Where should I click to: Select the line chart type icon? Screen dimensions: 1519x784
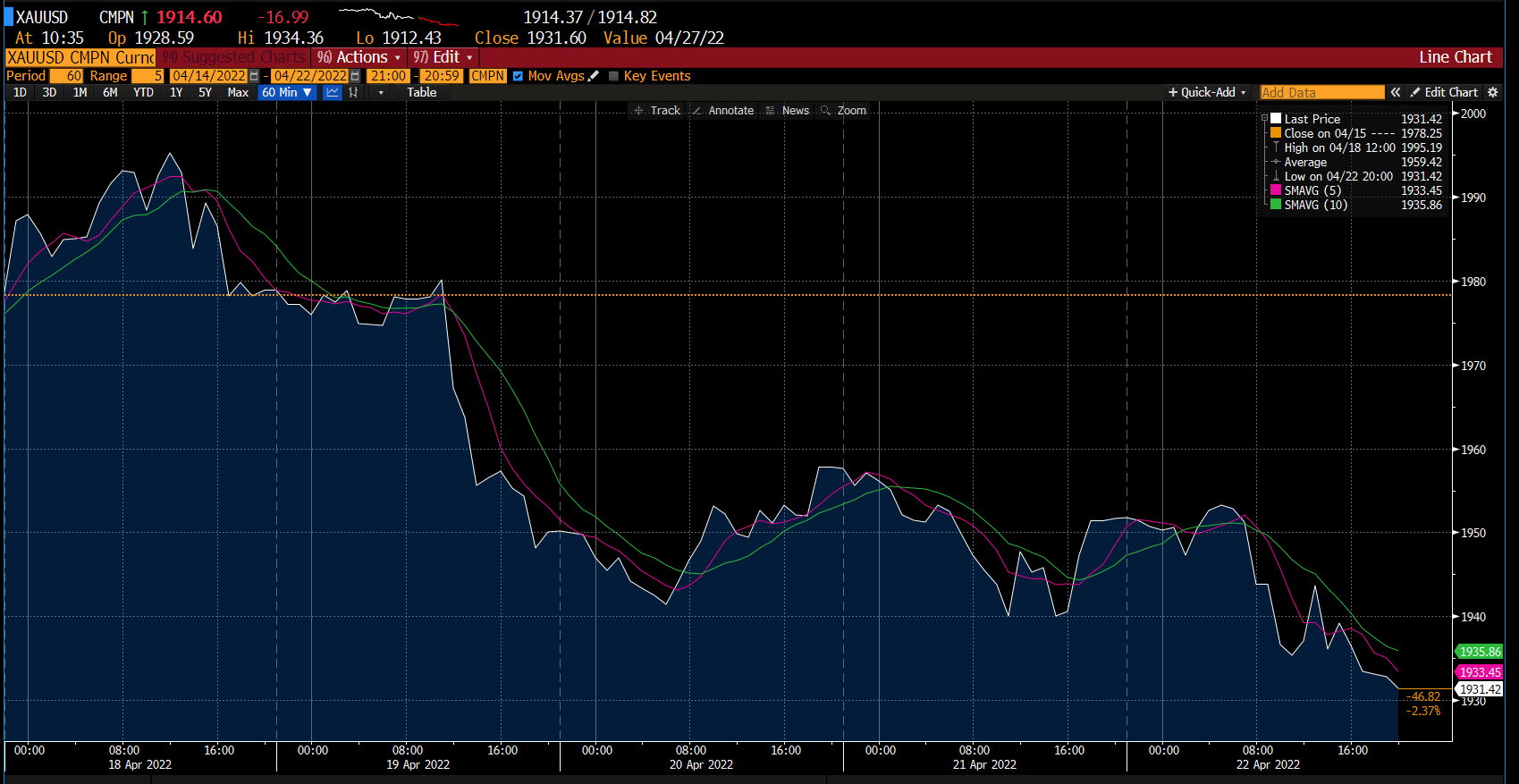[333, 92]
